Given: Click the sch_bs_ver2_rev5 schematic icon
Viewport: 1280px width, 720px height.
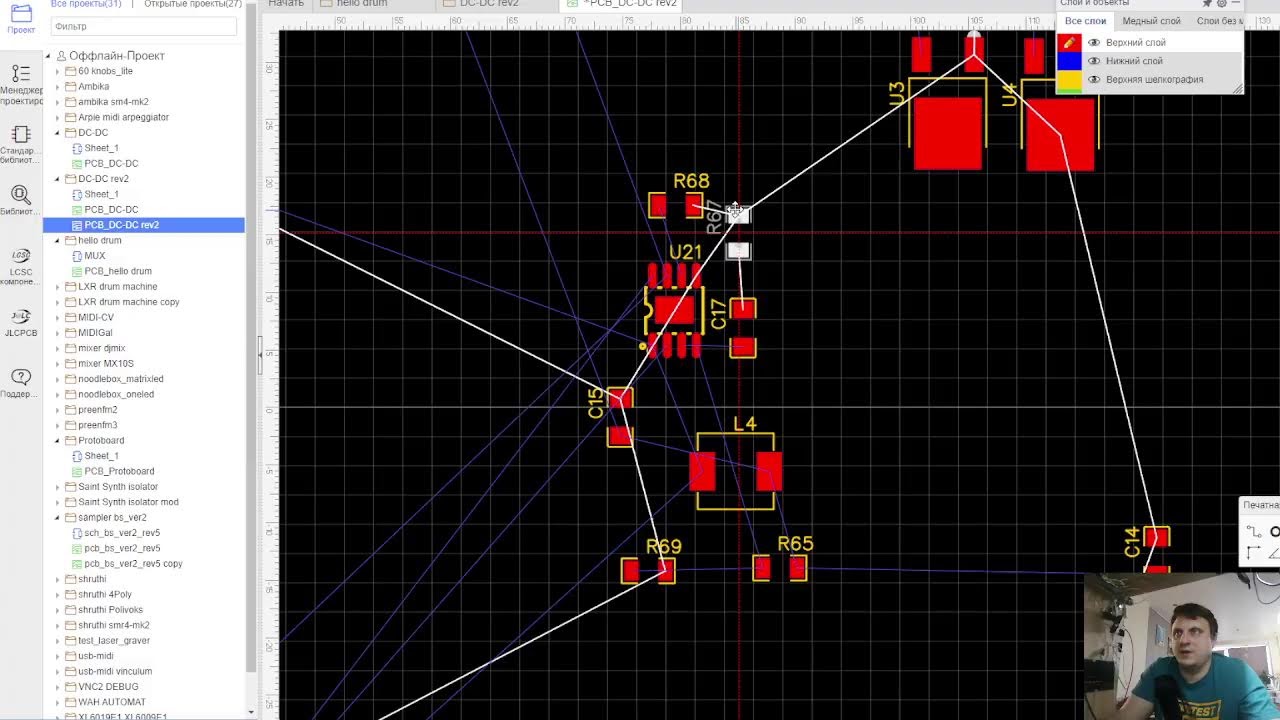Looking at the screenshot, I should tap(77, 533).
